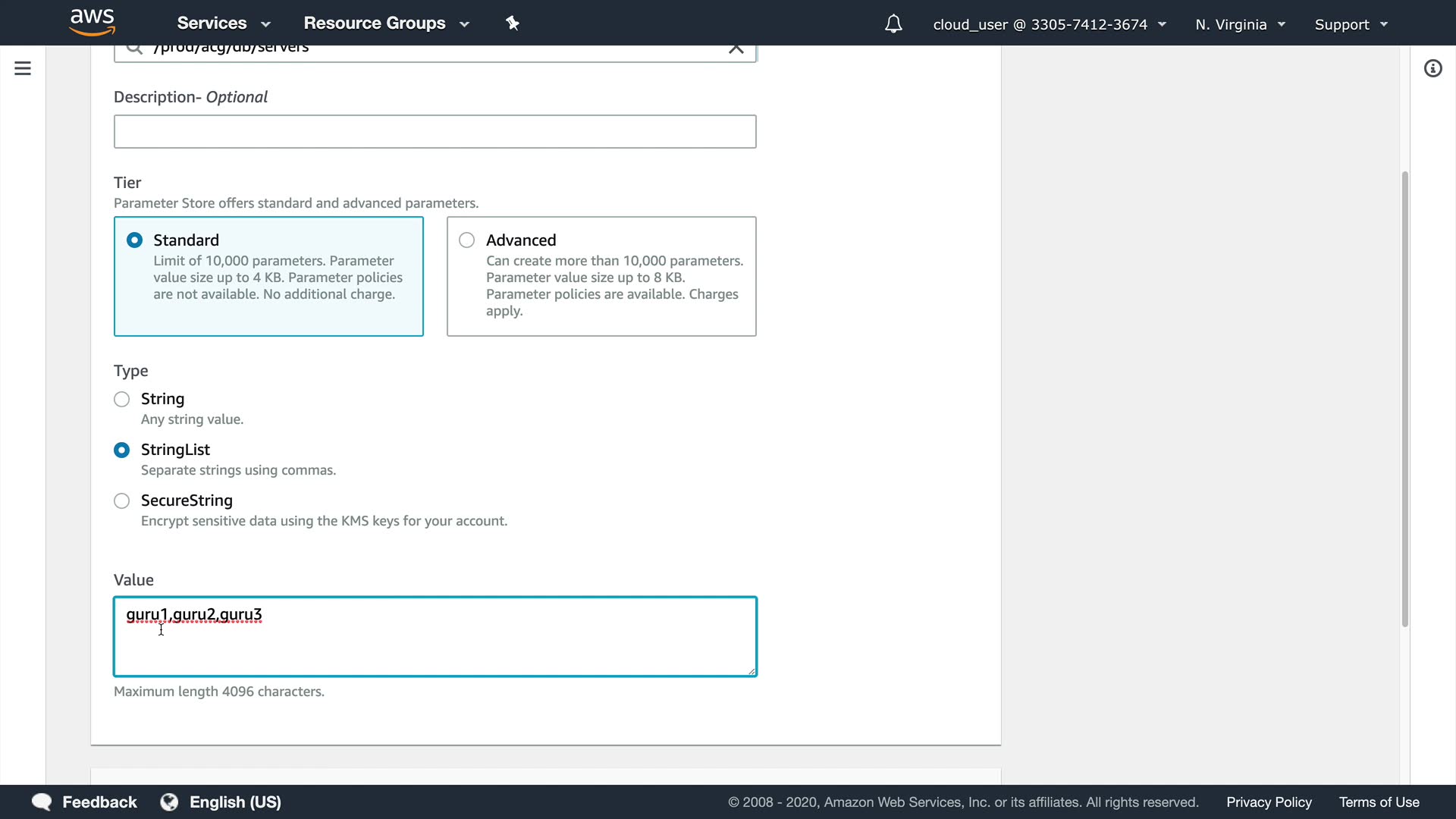The image size is (1456, 819).
Task: Click the Feedback speech bubble icon
Action: [42, 802]
